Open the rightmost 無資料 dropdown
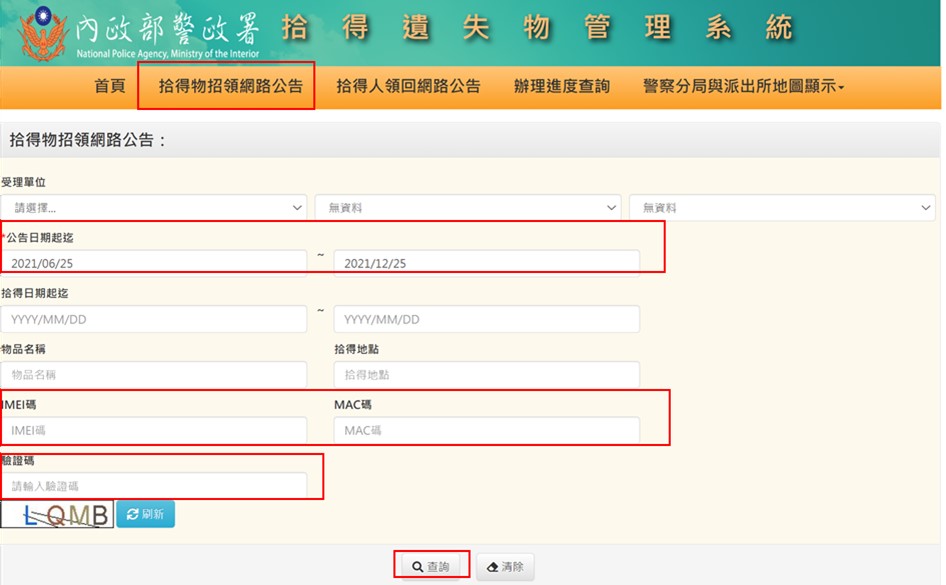 (x=783, y=207)
